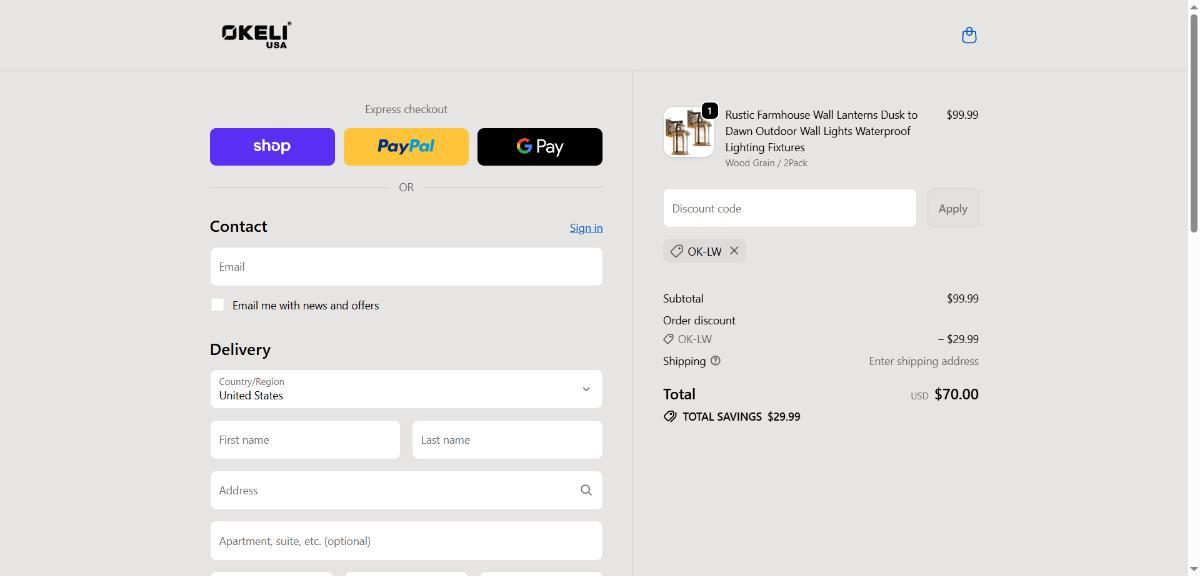Click into the Address field

tap(390, 490)
